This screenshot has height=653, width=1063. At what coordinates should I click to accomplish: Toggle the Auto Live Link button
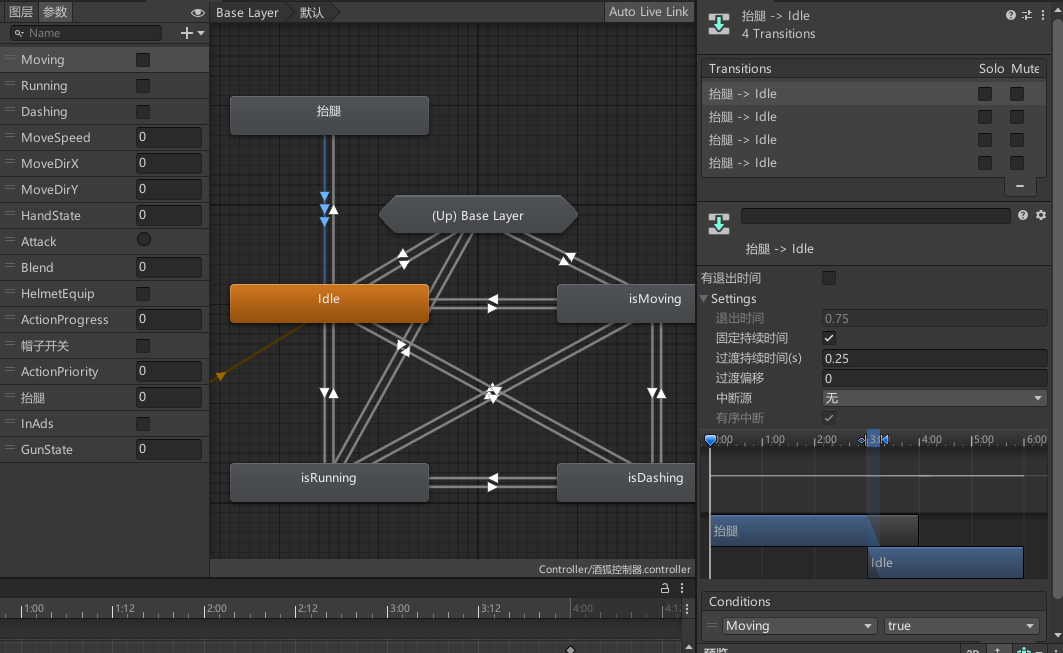[648, 12]
